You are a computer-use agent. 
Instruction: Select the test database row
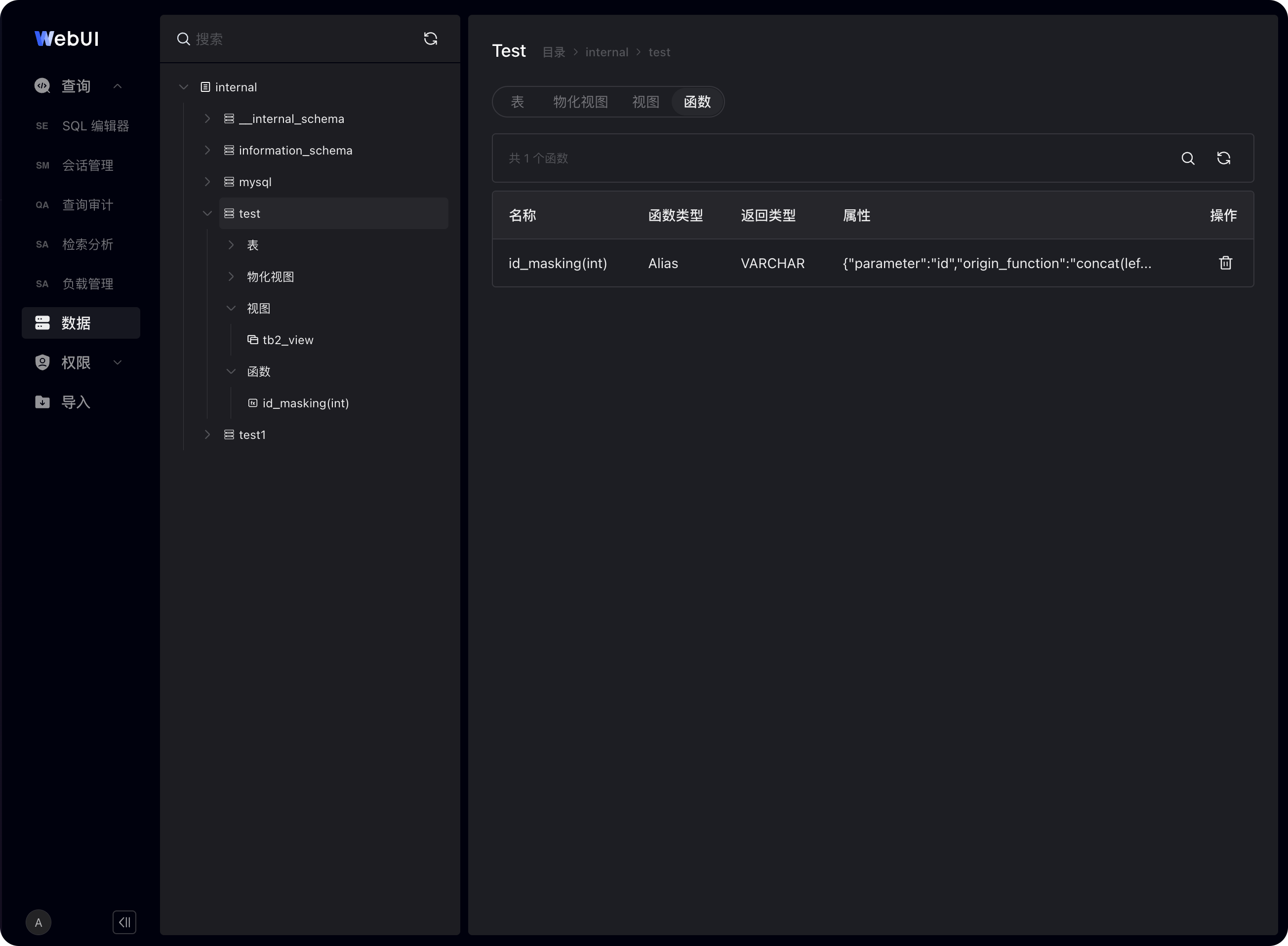333,214
